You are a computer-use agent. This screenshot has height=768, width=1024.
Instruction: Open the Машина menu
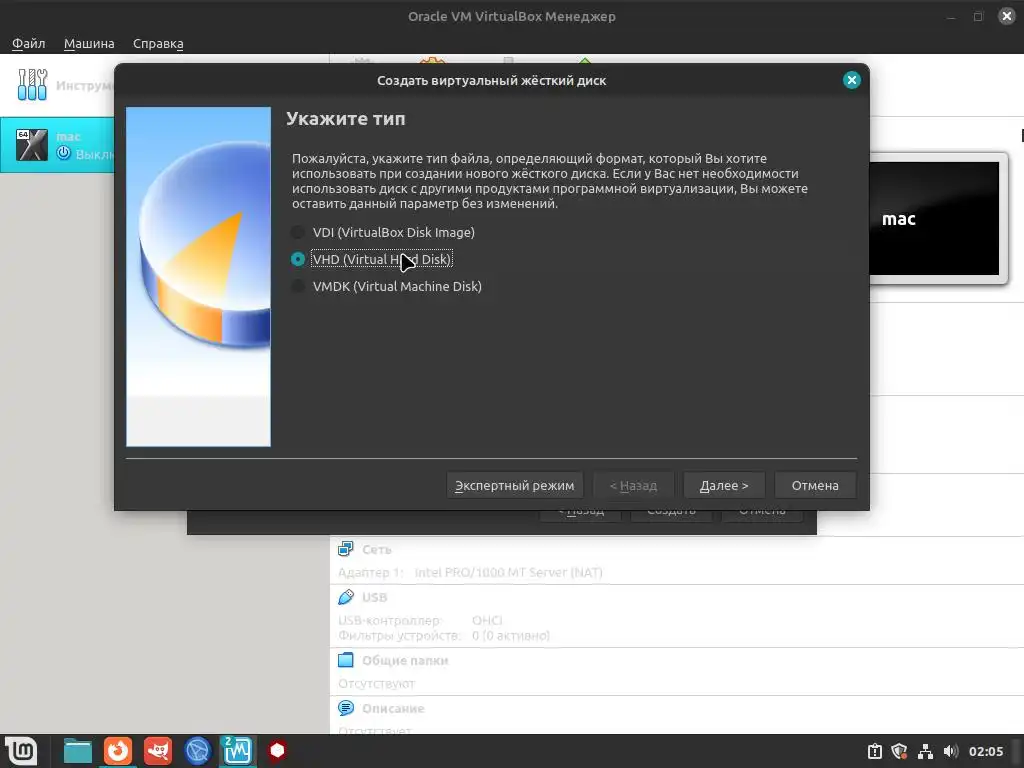[89, 43]
